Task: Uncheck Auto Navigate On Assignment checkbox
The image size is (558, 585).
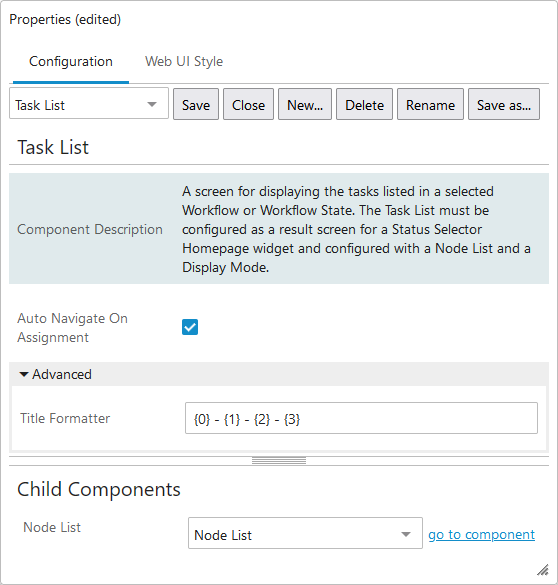Action: tap(190, 327)
